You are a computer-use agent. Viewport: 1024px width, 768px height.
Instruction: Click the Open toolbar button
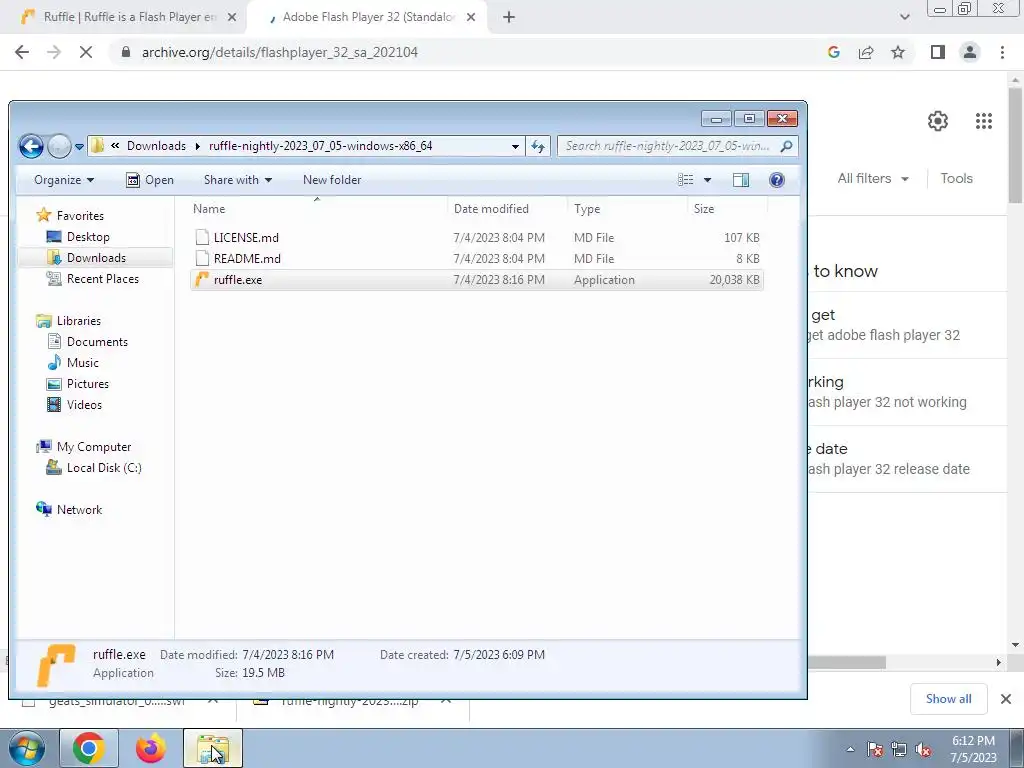tap(150, 180)
